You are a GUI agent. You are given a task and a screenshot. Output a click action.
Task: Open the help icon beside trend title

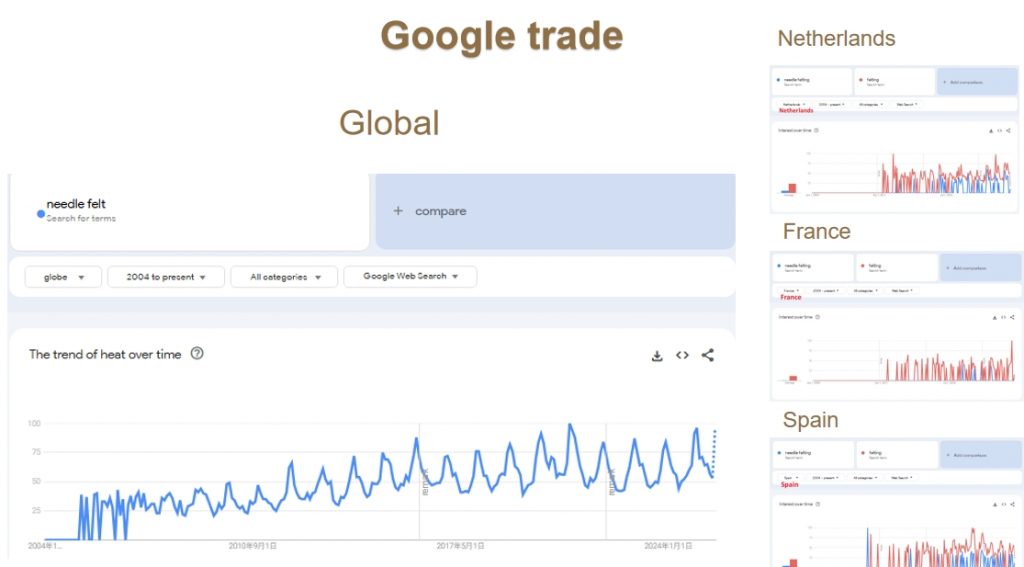coord(197,353)
